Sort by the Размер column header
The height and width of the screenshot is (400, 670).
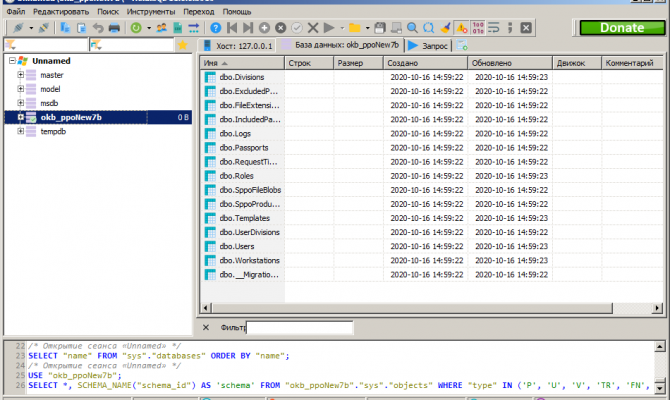[358, 63]
